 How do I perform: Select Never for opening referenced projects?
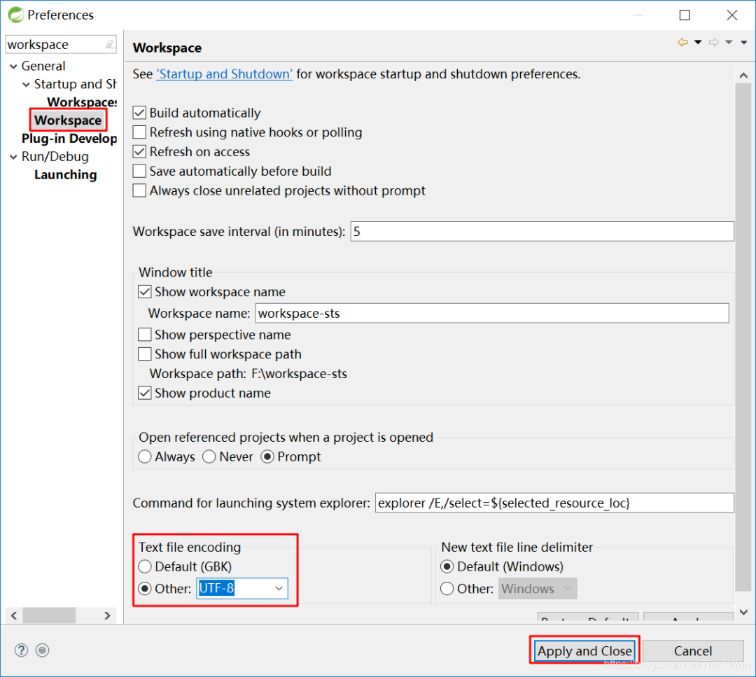coord(209,457)
